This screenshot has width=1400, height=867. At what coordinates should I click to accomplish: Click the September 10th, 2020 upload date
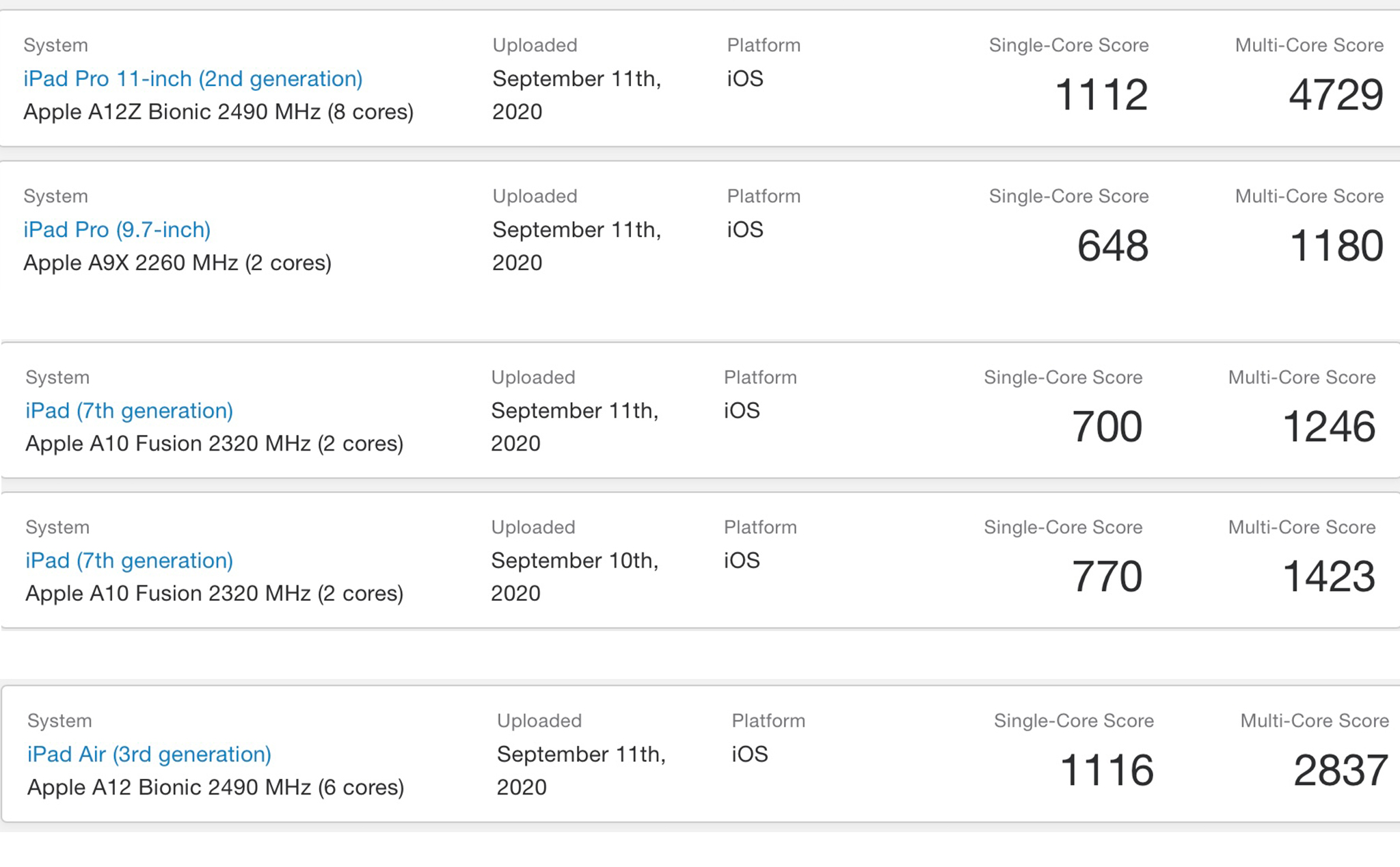click(x=574, y=576)
